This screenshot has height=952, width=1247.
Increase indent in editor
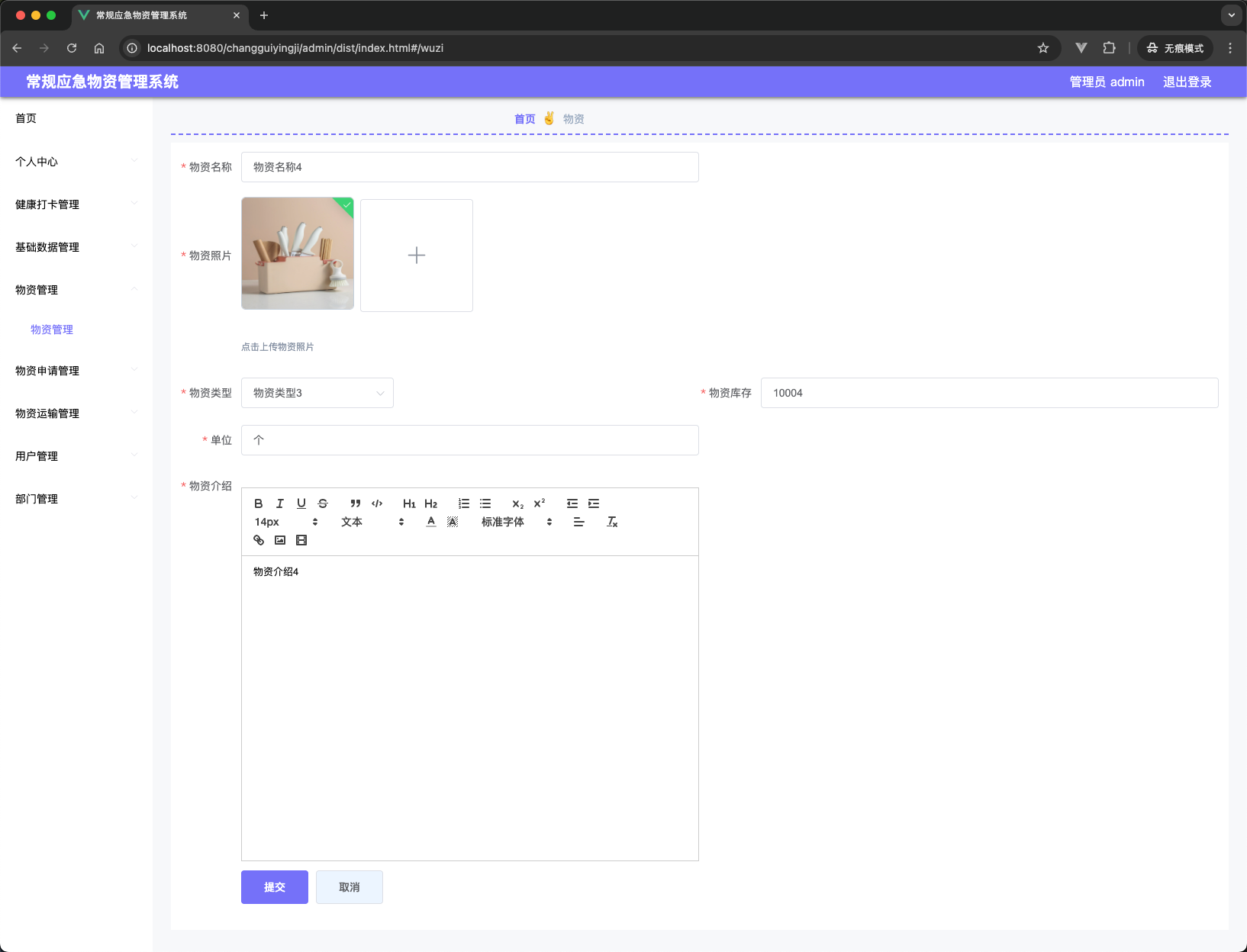click(x=594, y=503)
